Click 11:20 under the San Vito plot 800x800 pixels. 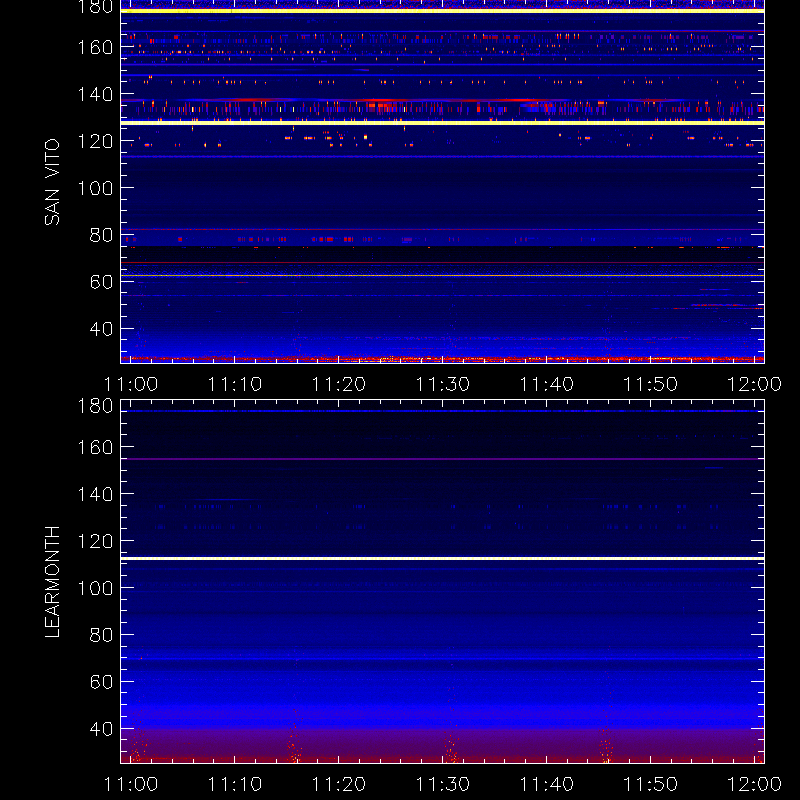click(x=339, y=384)
